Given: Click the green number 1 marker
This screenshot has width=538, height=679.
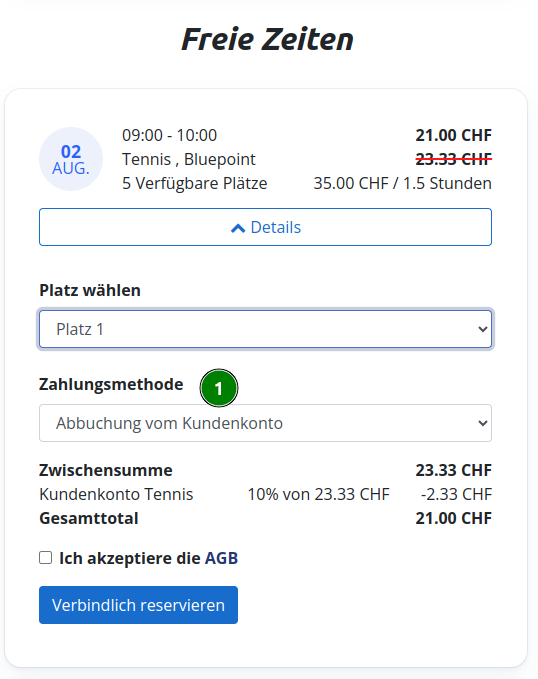Looking at the screenshot, I should 219,388.
